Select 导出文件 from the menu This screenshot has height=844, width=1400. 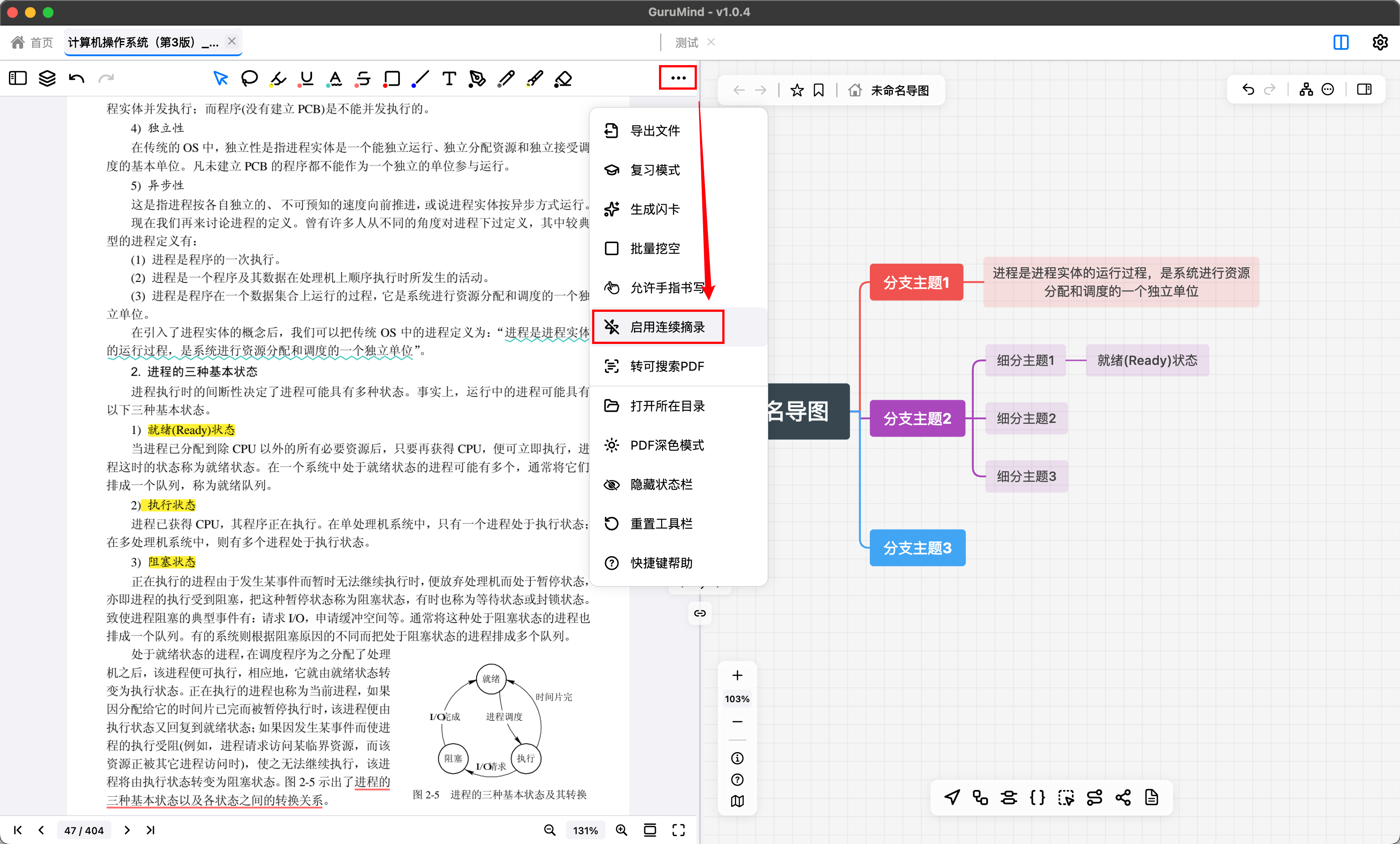coord(655,130)
